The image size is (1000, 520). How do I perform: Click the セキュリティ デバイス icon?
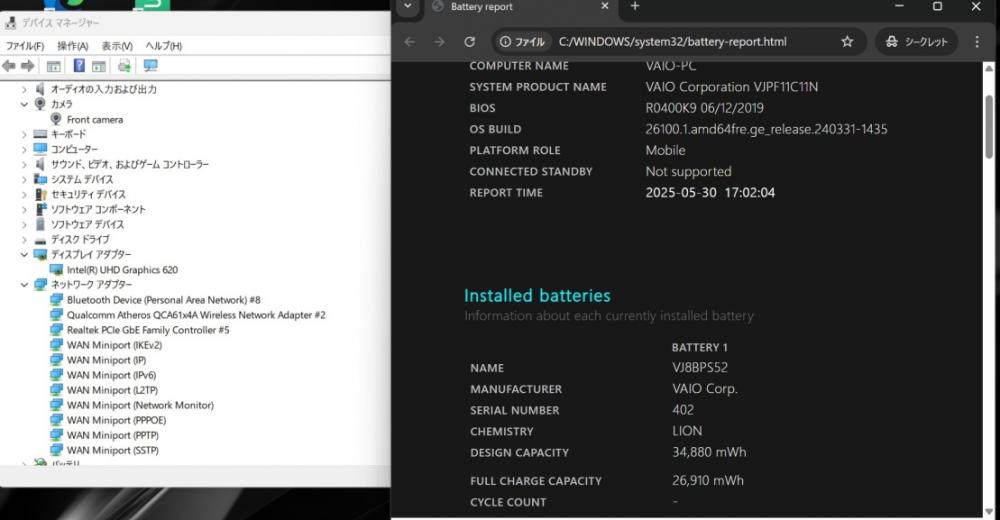40,194
